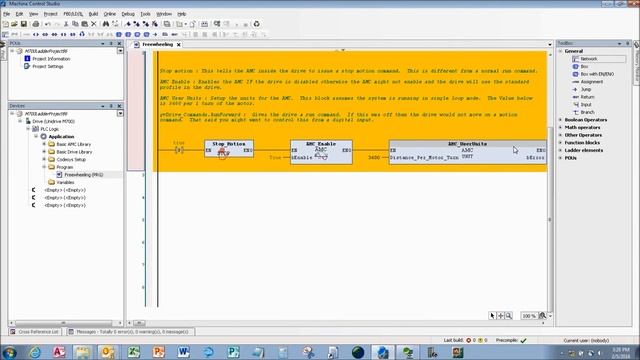Click the Stop_Motion function block
640x360 pixels.
[x=229, y=149]
